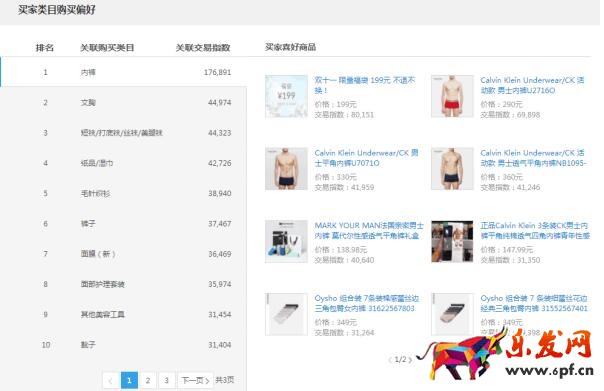
Task: Open the ¥199 lucky bag product image
Action: [286, 96]
